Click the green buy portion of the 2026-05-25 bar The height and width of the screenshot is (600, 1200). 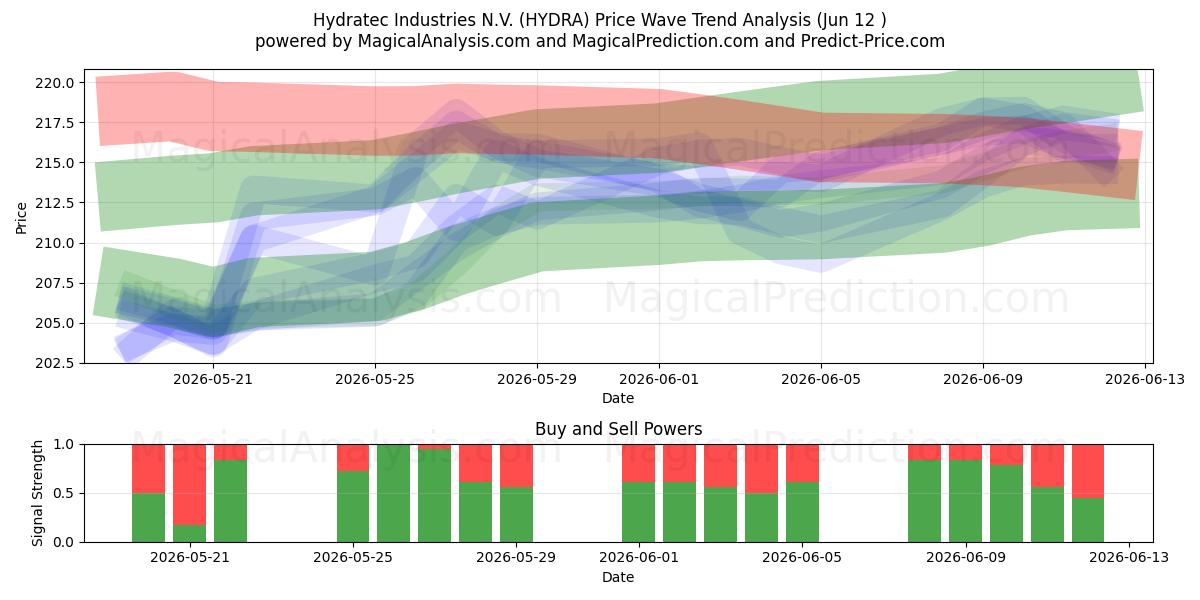353,507
